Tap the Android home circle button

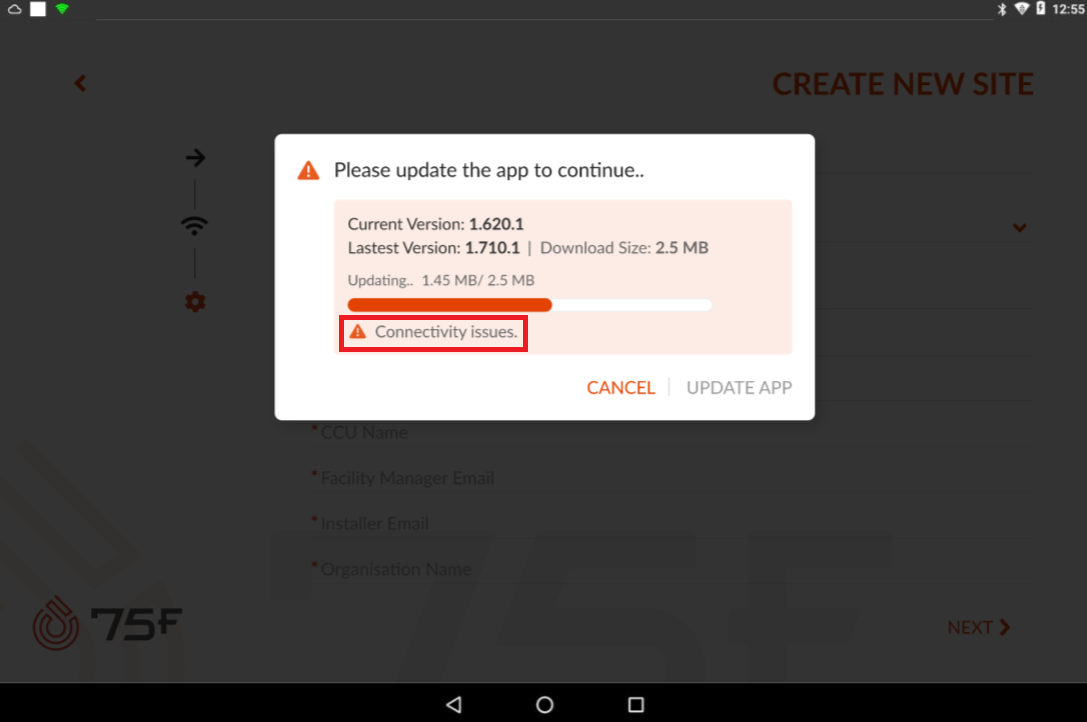(545, 705)
